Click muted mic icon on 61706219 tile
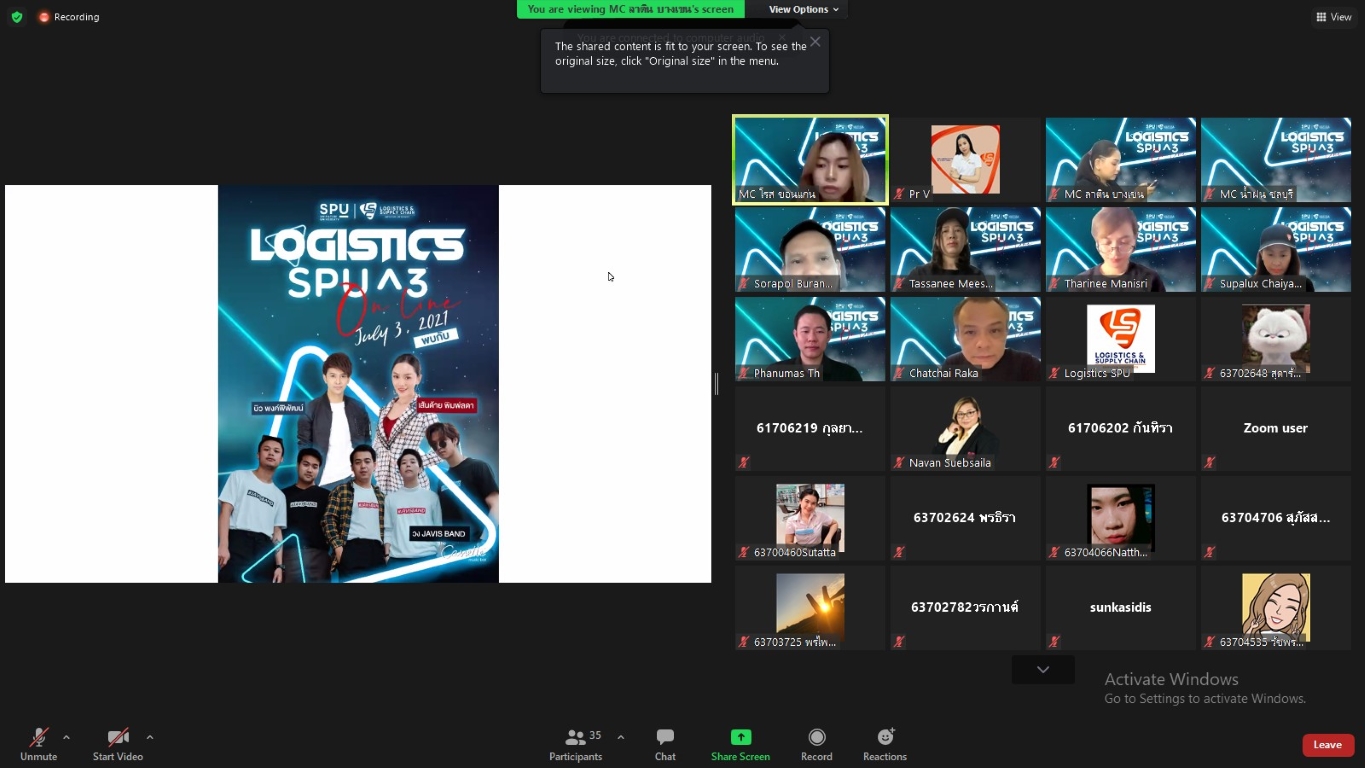Viewport: 1365px width, 768px height. pyautogui.click(x=744, y=463)
